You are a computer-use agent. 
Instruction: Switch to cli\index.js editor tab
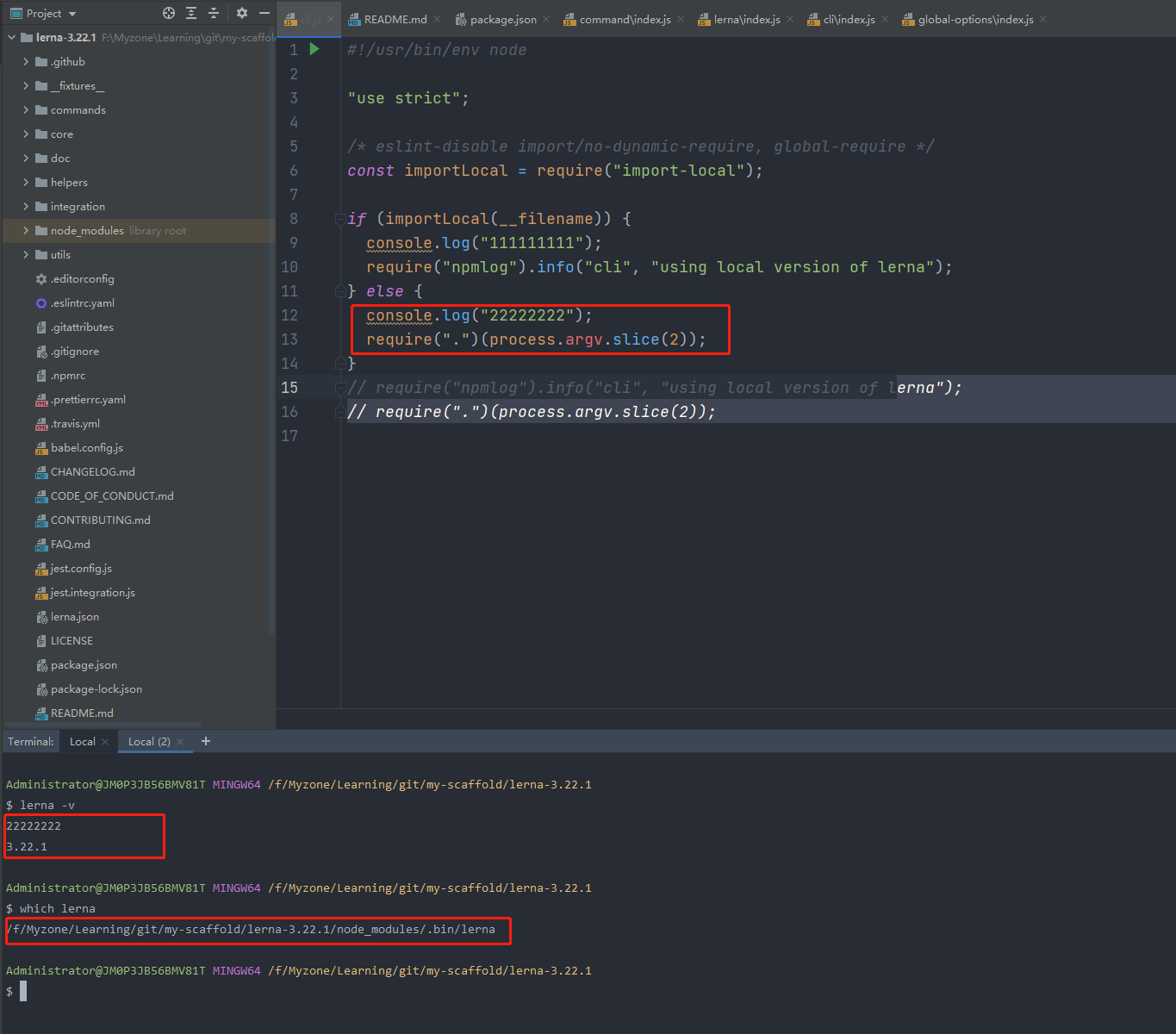click(x=841, y=19)
